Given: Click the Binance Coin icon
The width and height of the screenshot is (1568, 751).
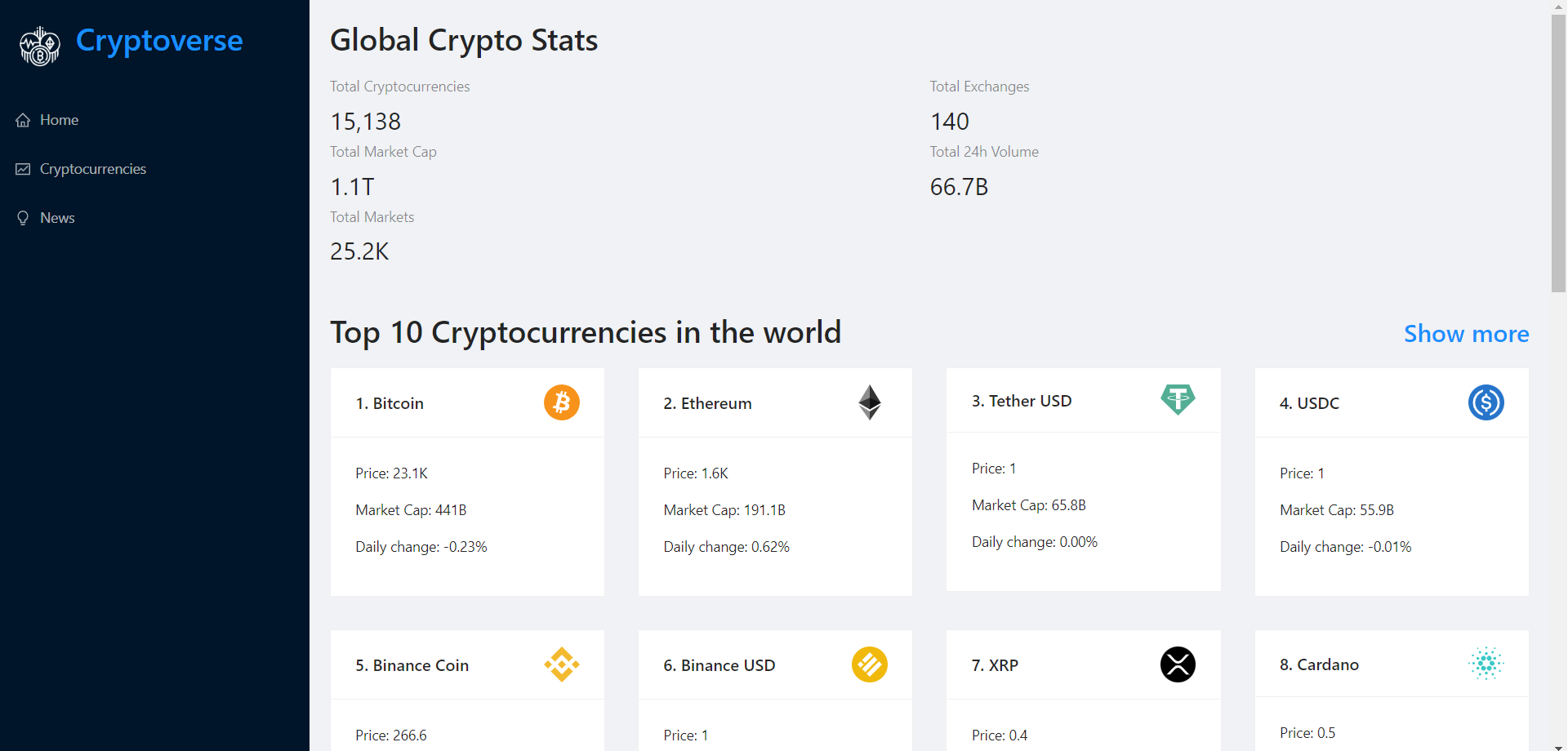Looking at the screenshot, I should (x=561, y=664).
